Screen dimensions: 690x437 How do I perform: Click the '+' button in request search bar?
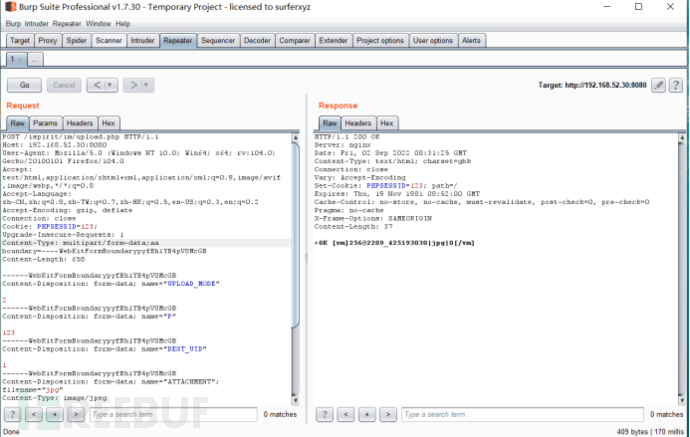pyautogui.click(x=53, y=413)
